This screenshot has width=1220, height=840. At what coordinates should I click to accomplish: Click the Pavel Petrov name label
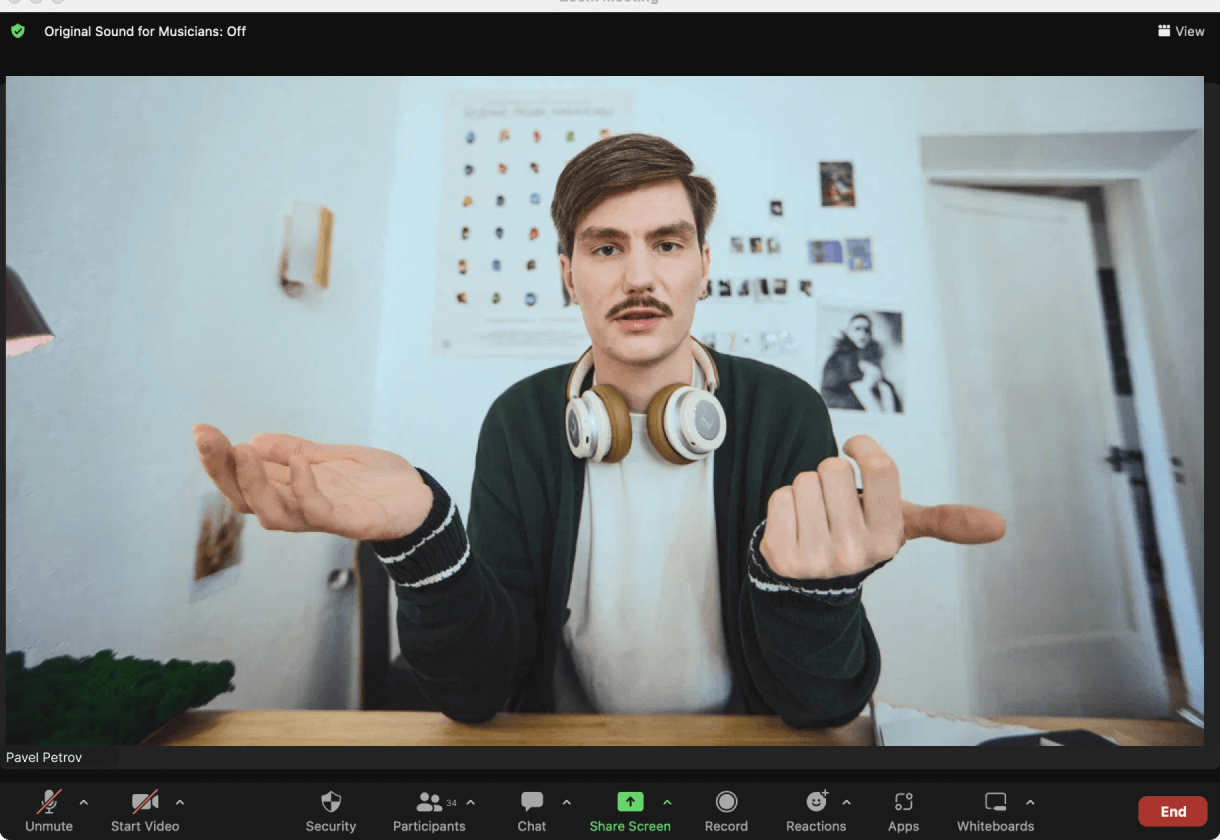tap(44, 757)
